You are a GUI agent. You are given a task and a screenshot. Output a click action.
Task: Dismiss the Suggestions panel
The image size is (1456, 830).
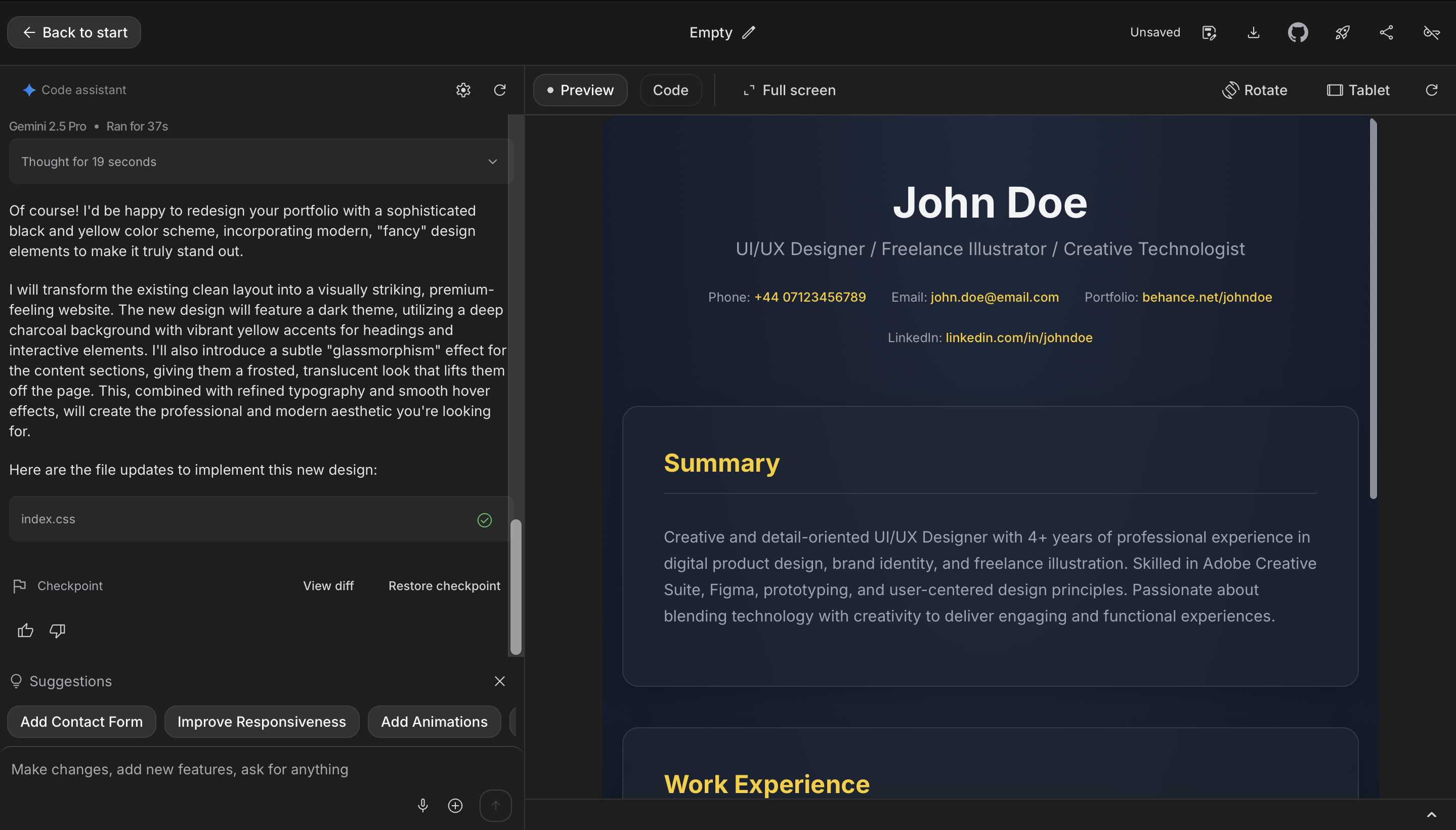click(500, 681)
